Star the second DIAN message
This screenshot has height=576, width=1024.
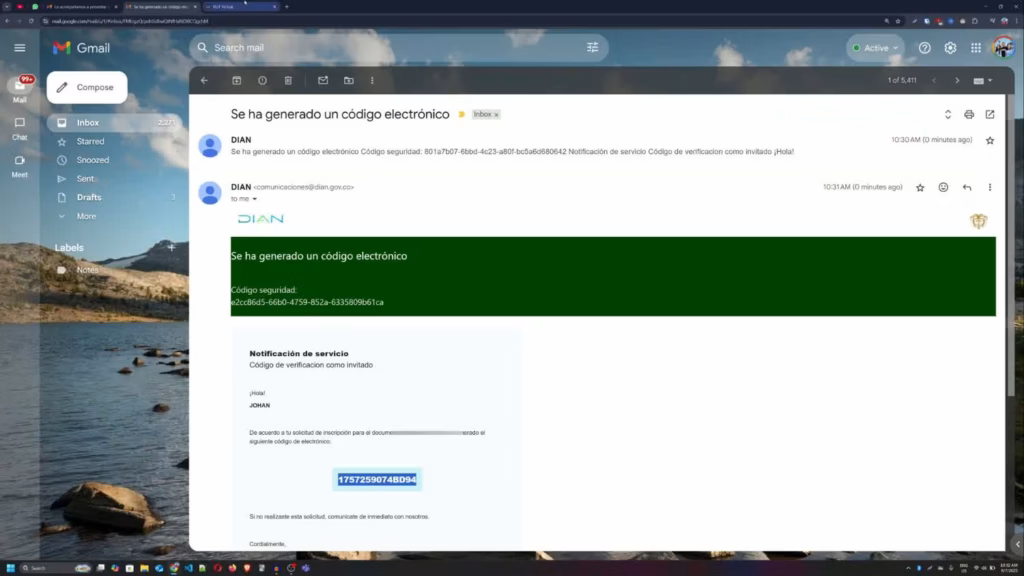pyautogui.click(x=920, y=187)
